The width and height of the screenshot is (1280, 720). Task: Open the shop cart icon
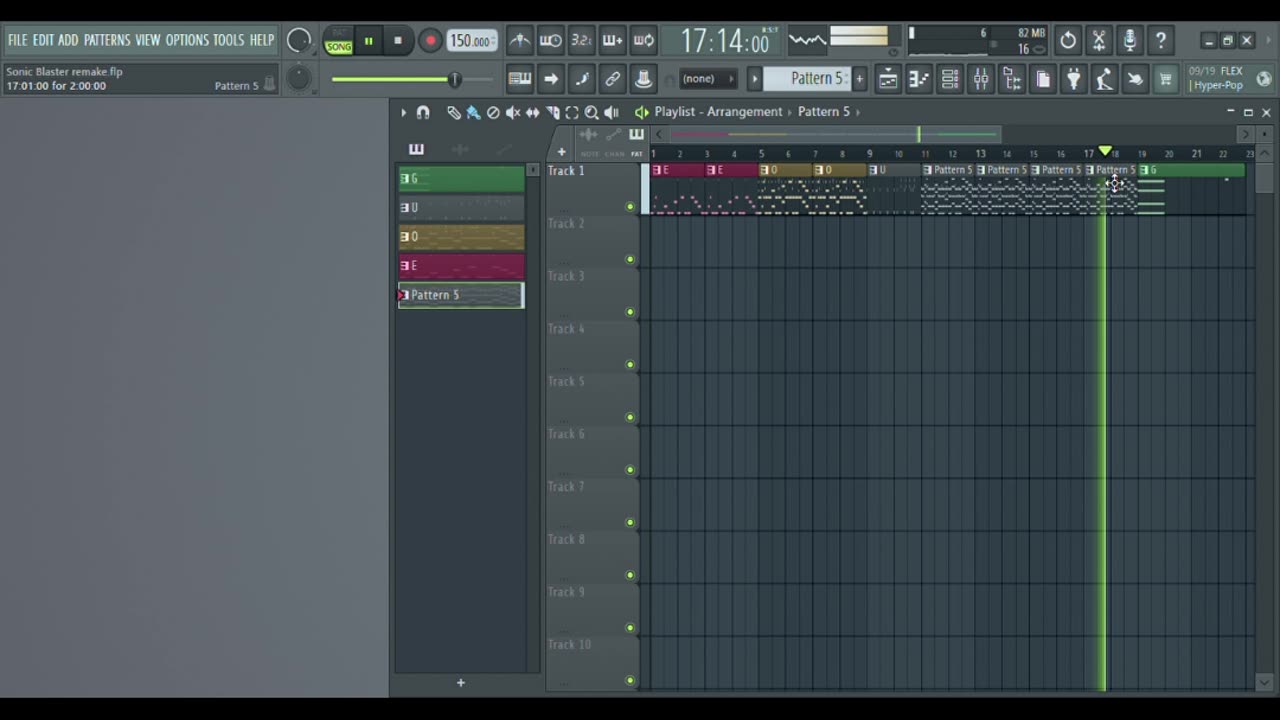click(x=1166, y=79)
